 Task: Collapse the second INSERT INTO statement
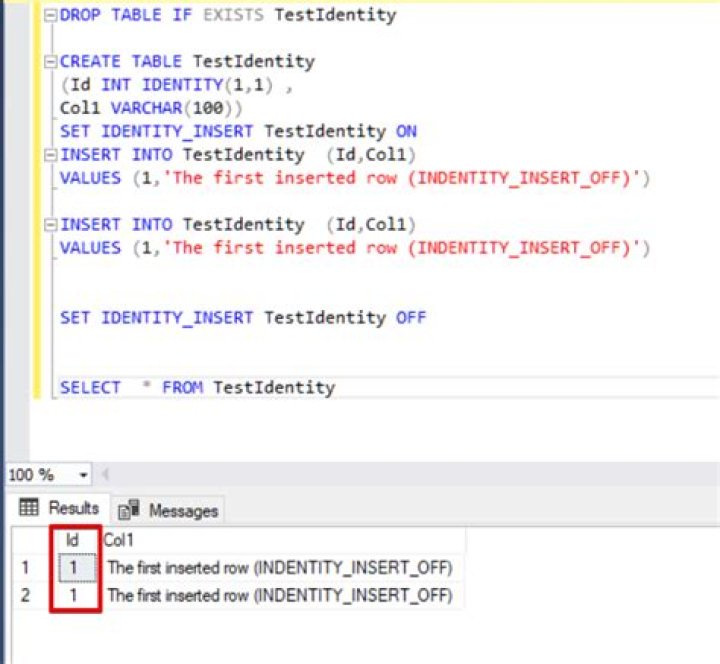coord(50,225)
